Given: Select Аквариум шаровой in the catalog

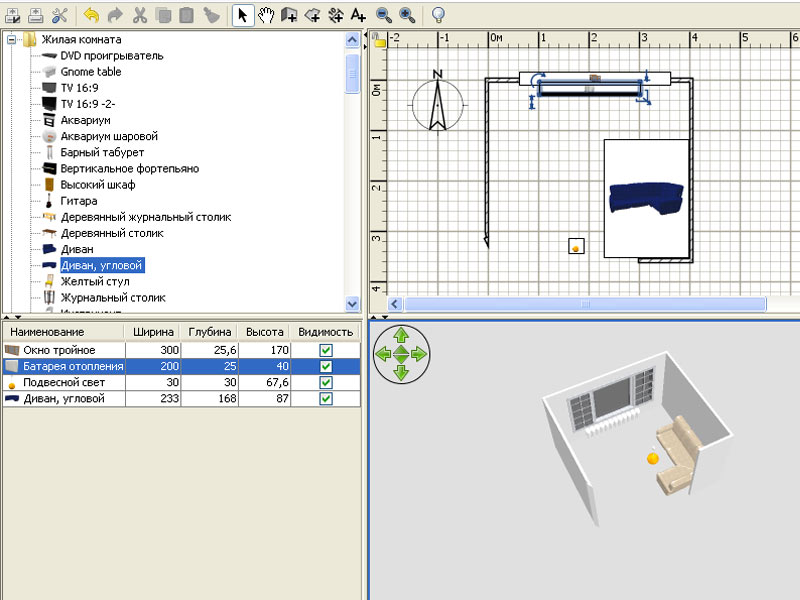Looking at the screenshot, I should pos(108,136).
